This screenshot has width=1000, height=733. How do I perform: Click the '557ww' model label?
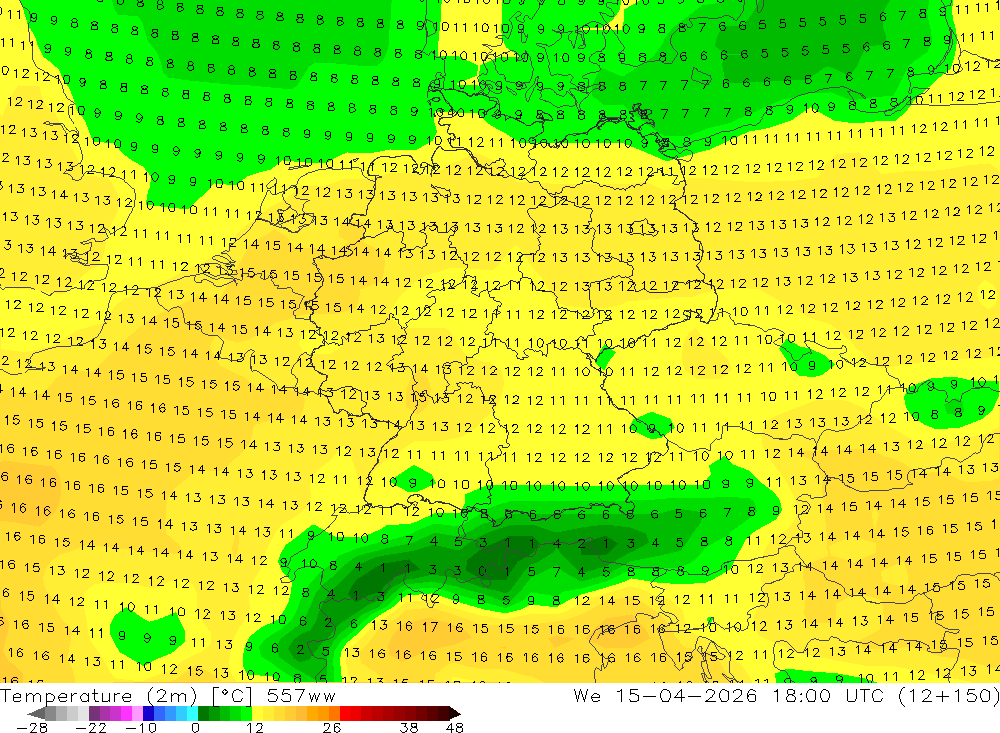tap(301, 696)
